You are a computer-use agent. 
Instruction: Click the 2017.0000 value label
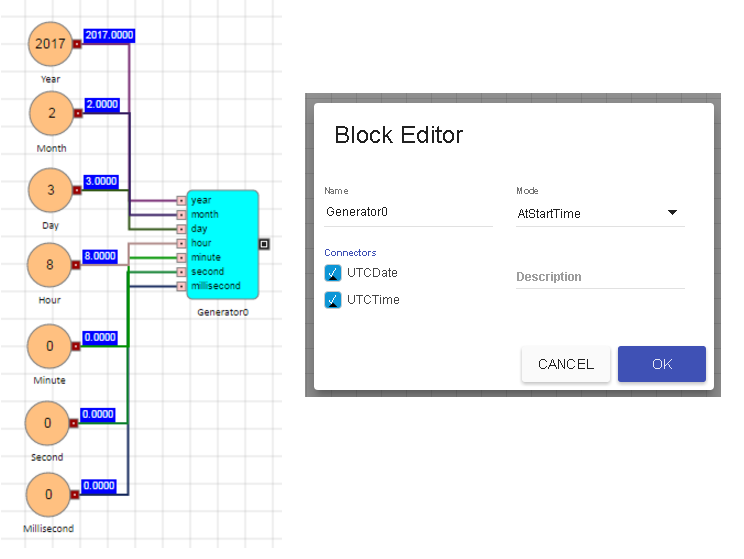click(x=109, y=35)
